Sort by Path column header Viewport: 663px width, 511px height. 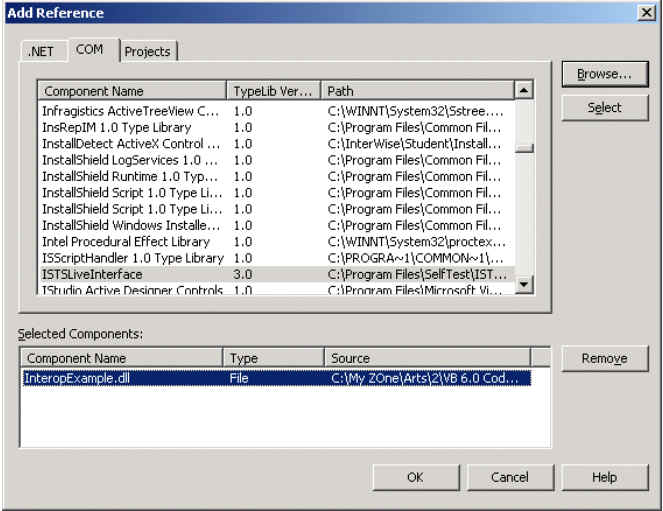tap(418, 91)
